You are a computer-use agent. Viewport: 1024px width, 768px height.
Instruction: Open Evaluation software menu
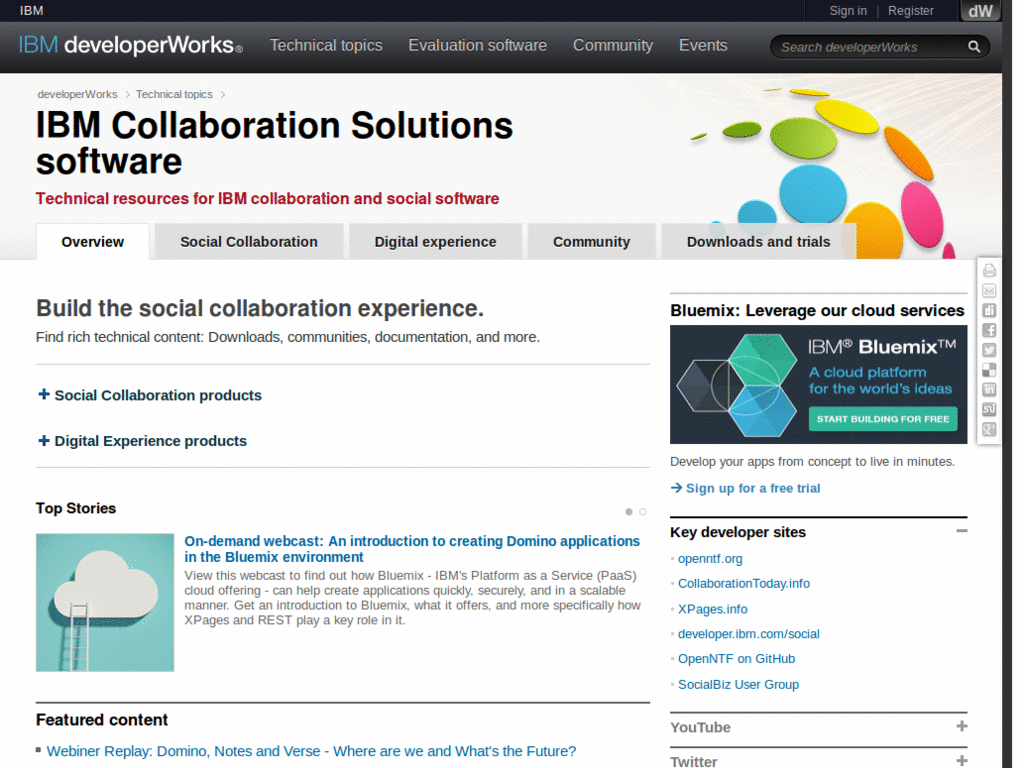477,45
